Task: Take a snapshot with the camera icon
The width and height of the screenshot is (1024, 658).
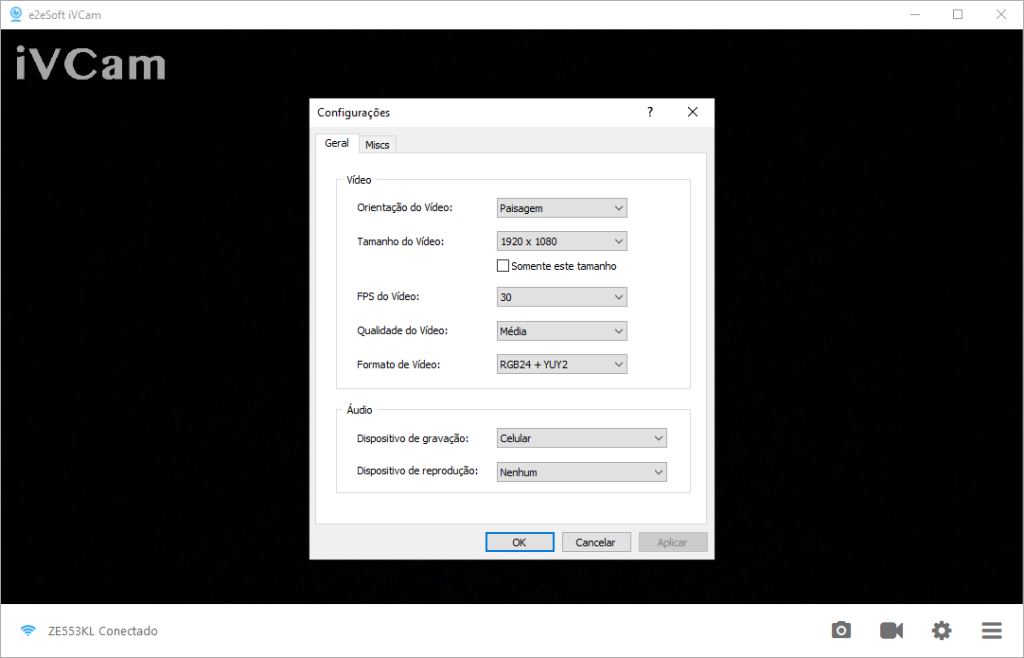Action: click(841, 630)
